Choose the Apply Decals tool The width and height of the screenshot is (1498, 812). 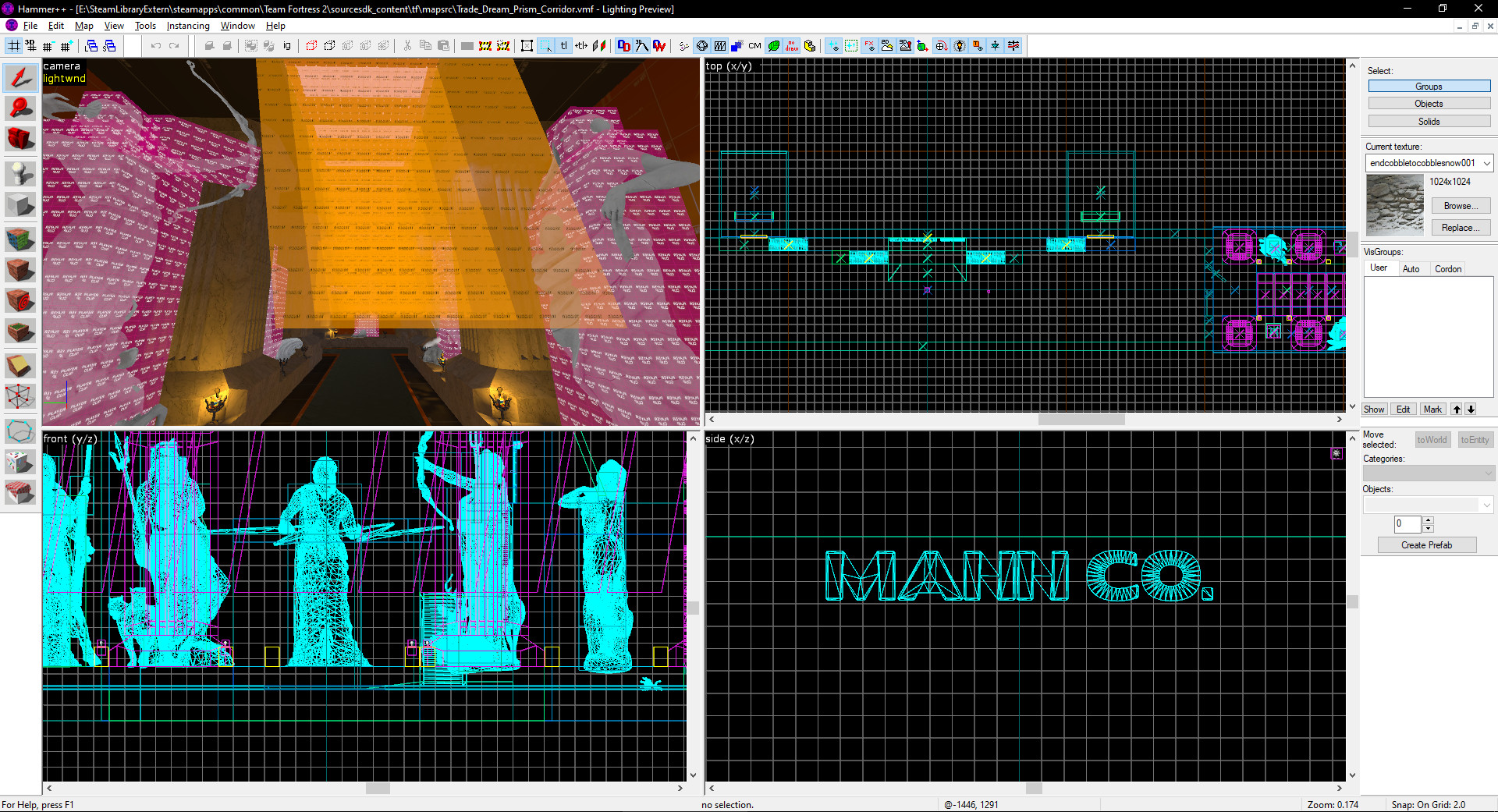click(x=20, y=299)
